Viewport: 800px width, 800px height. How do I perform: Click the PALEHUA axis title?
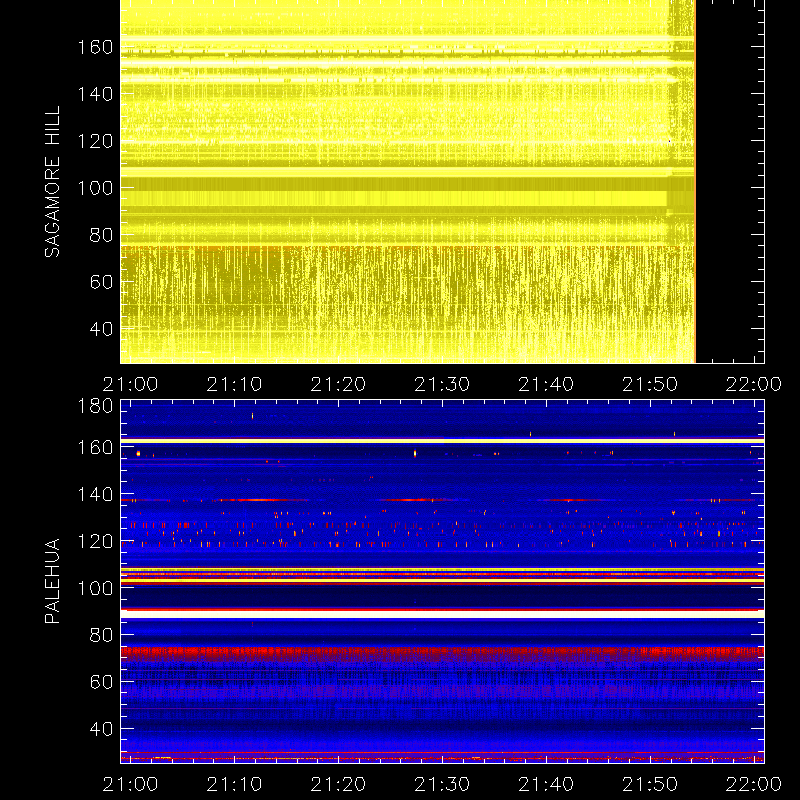coord(53,581)
